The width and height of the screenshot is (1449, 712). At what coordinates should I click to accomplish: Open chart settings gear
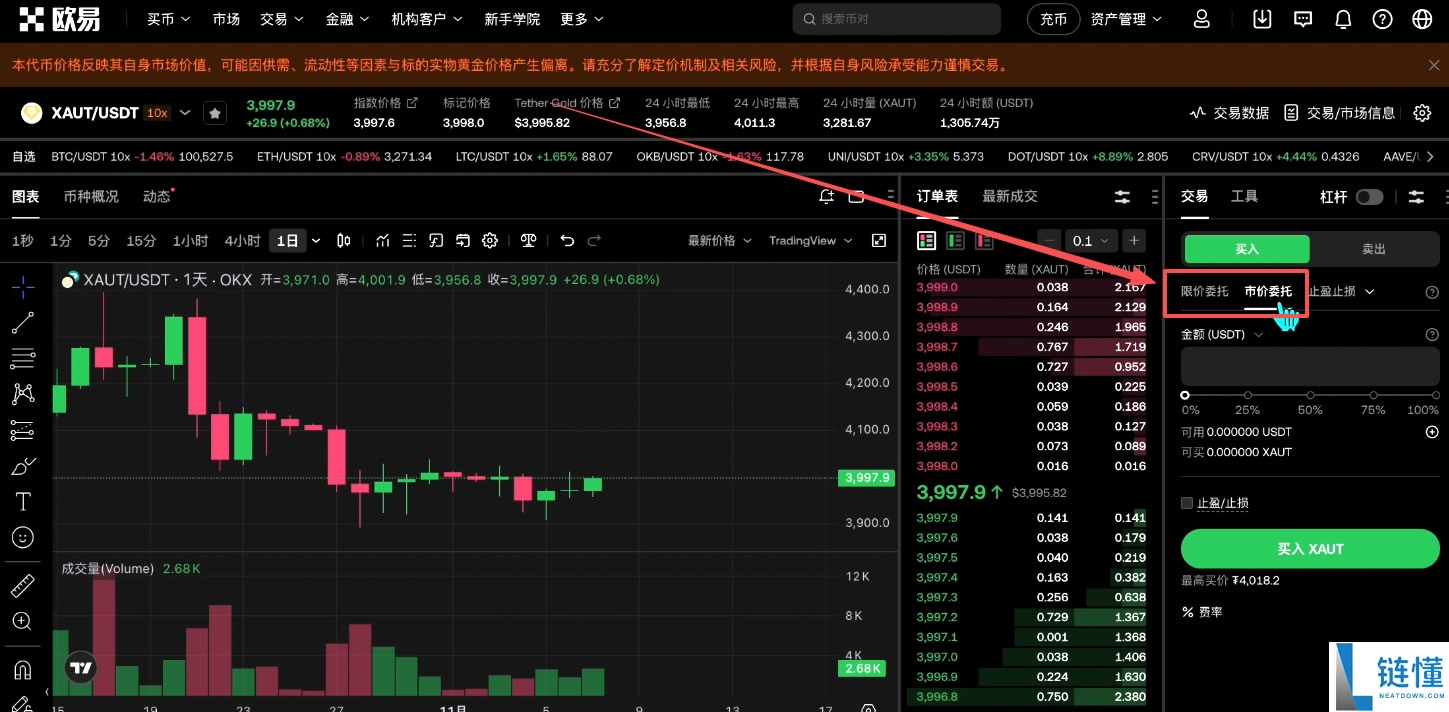(x=490, y=240)
